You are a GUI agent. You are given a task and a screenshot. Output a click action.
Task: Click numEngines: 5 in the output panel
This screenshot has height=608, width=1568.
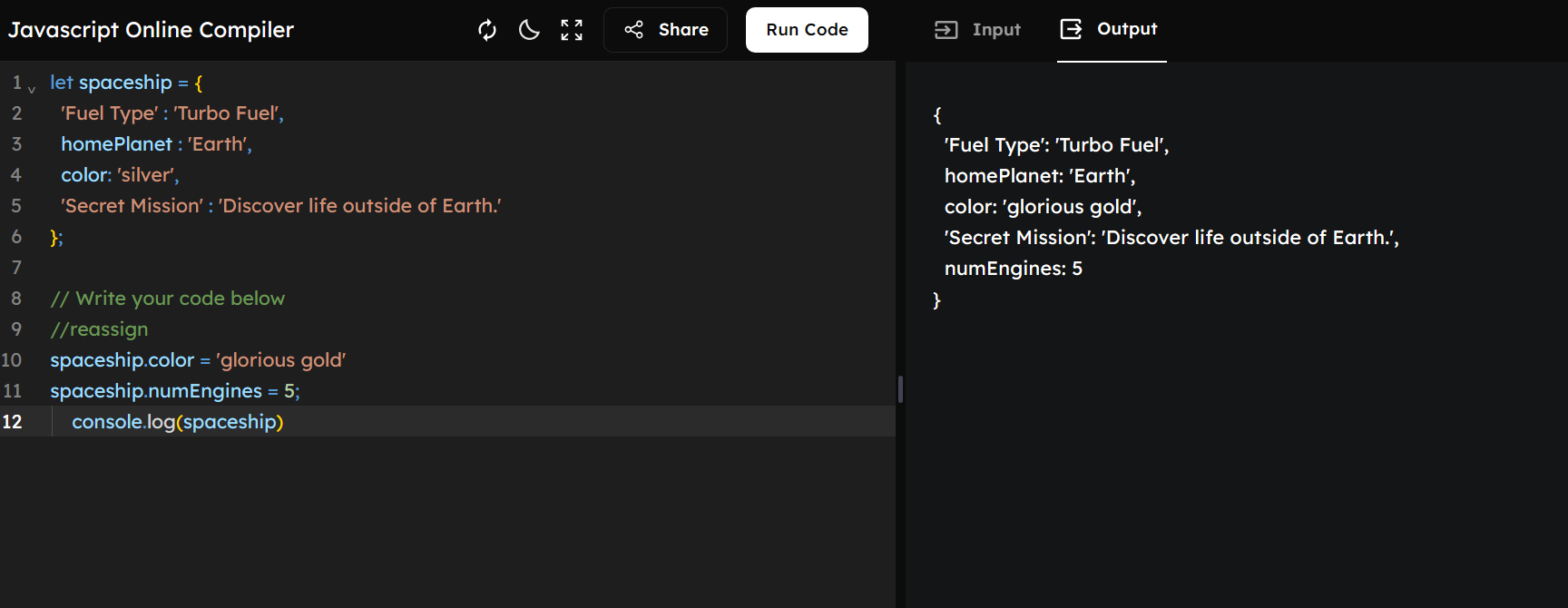[1013, 269]
